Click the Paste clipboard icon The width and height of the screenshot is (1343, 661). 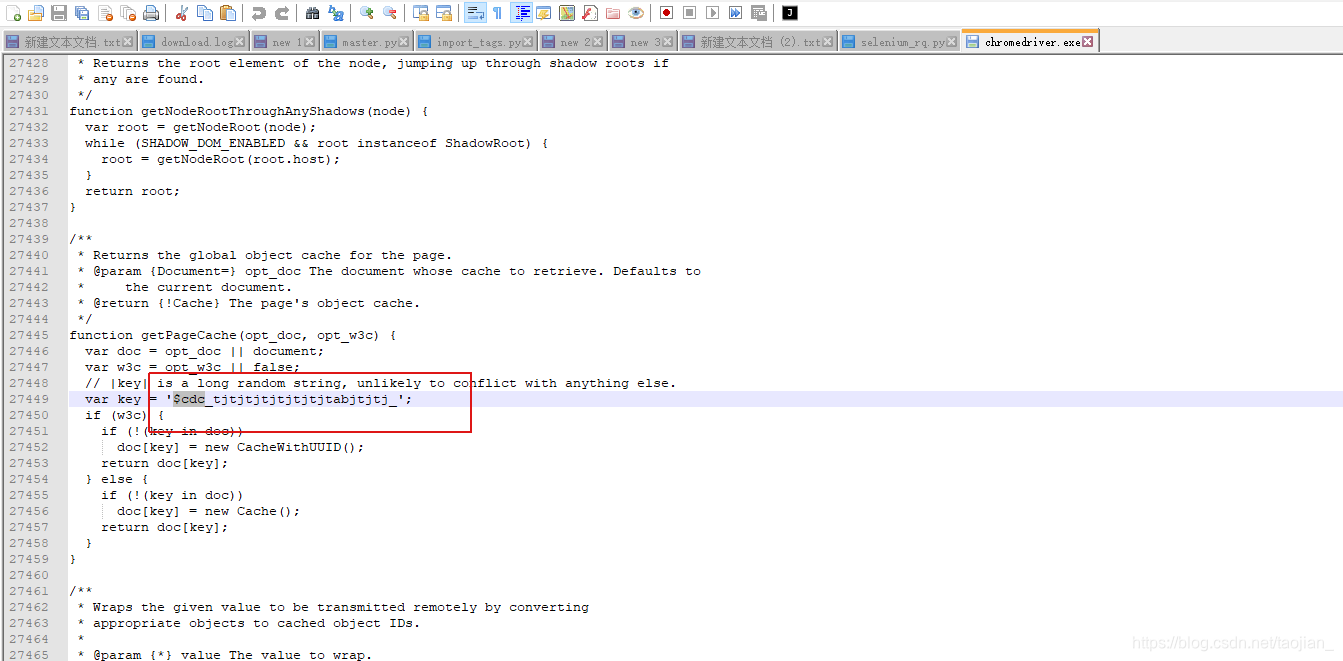pos(228,13)
